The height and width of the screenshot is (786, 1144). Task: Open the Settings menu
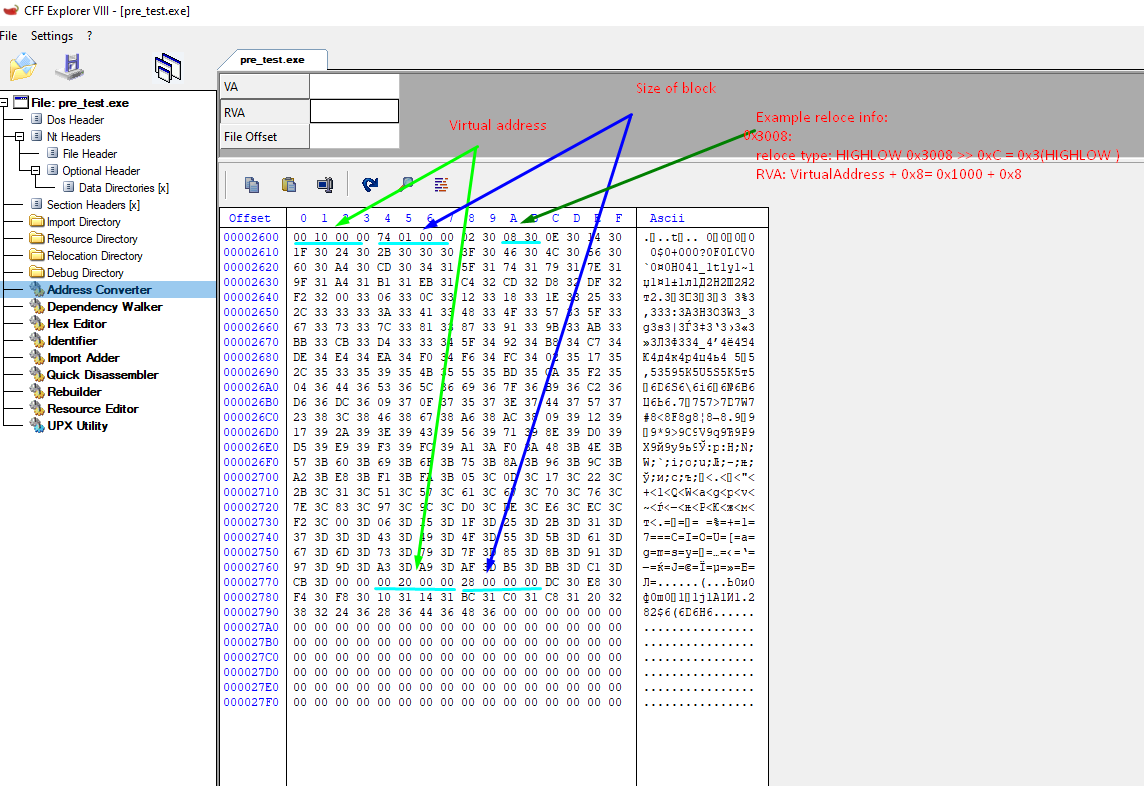[51, 36]
